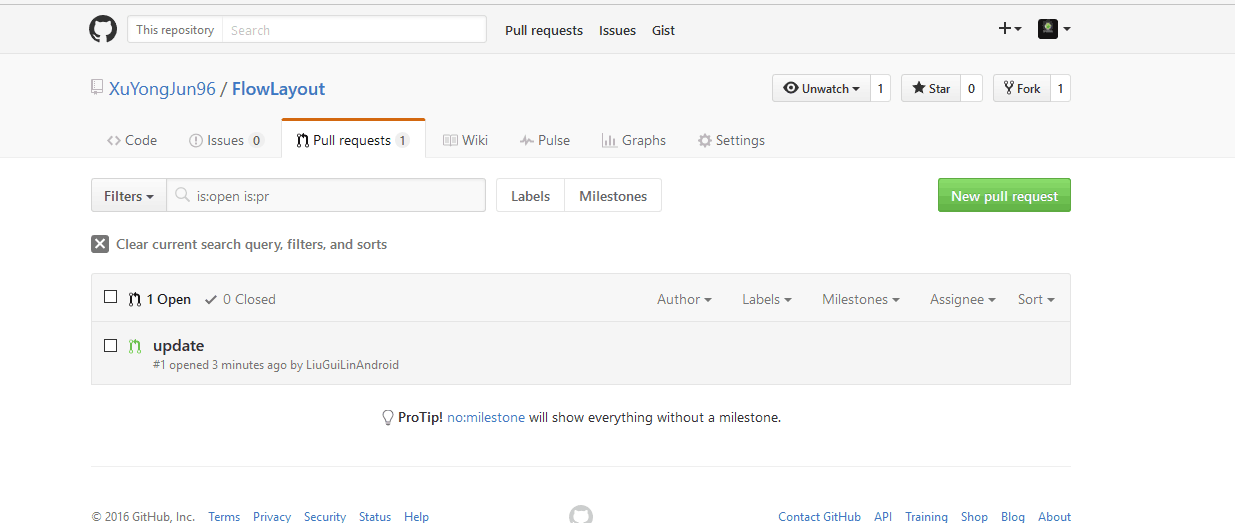Click the plus create-new icon
1235x523 pixels.
tap(1010, 29)
